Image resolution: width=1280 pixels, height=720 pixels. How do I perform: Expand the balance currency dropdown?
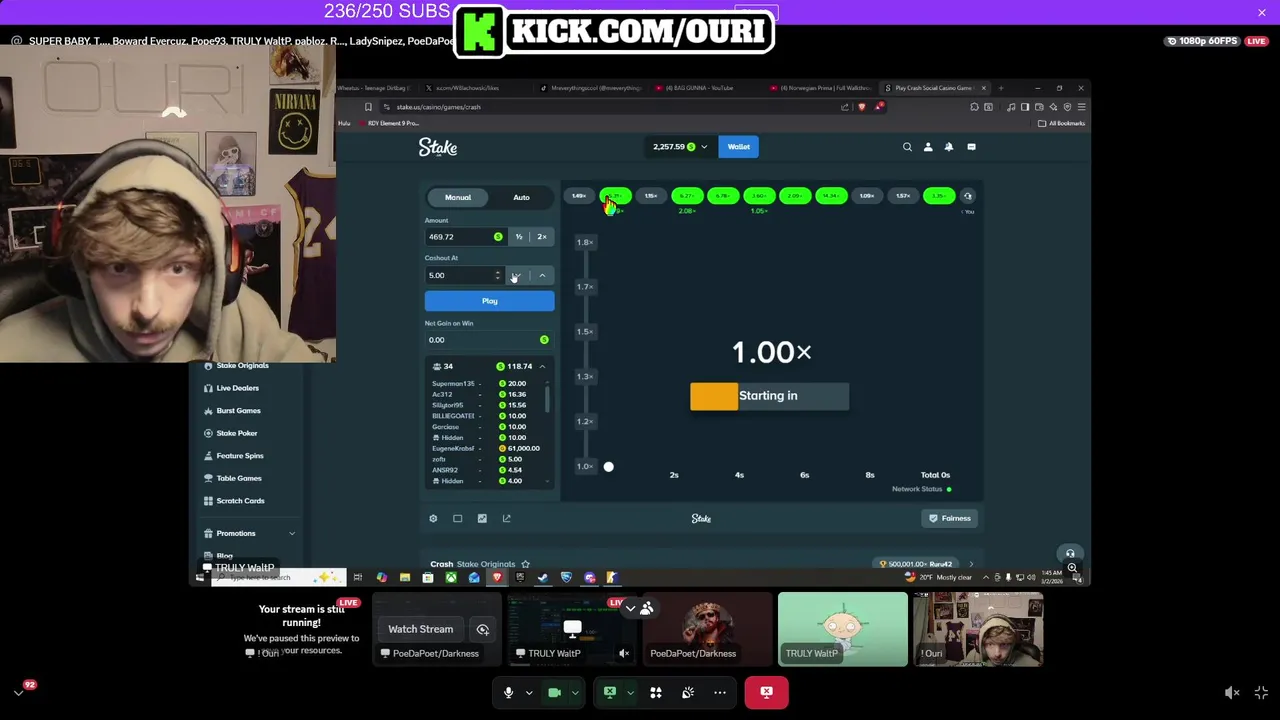[704, 147]
